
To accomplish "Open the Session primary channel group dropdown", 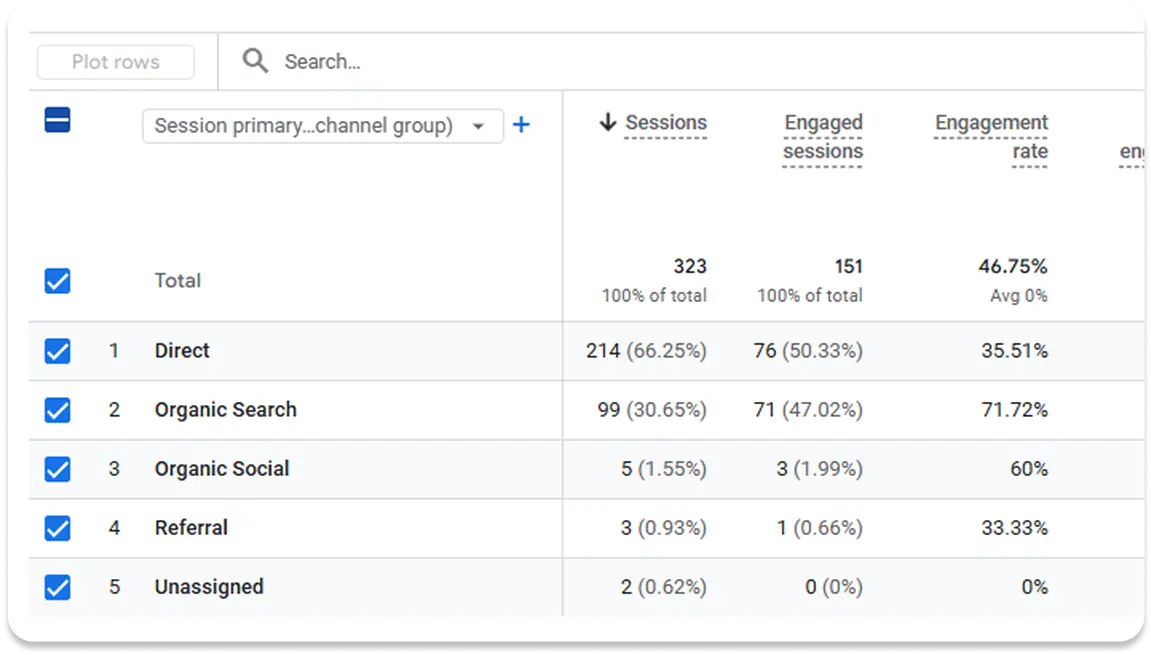I will 304,127.
